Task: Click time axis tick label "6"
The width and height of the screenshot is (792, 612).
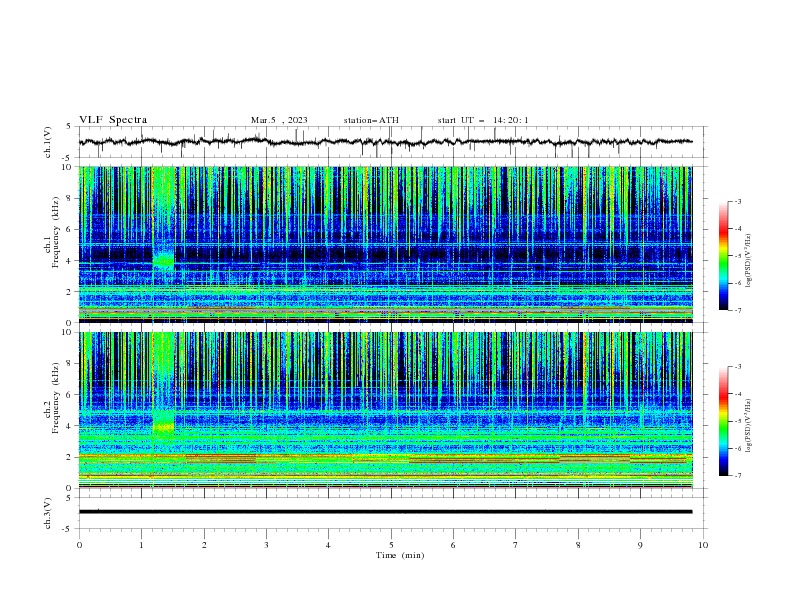Action: (x=453, y=545)
